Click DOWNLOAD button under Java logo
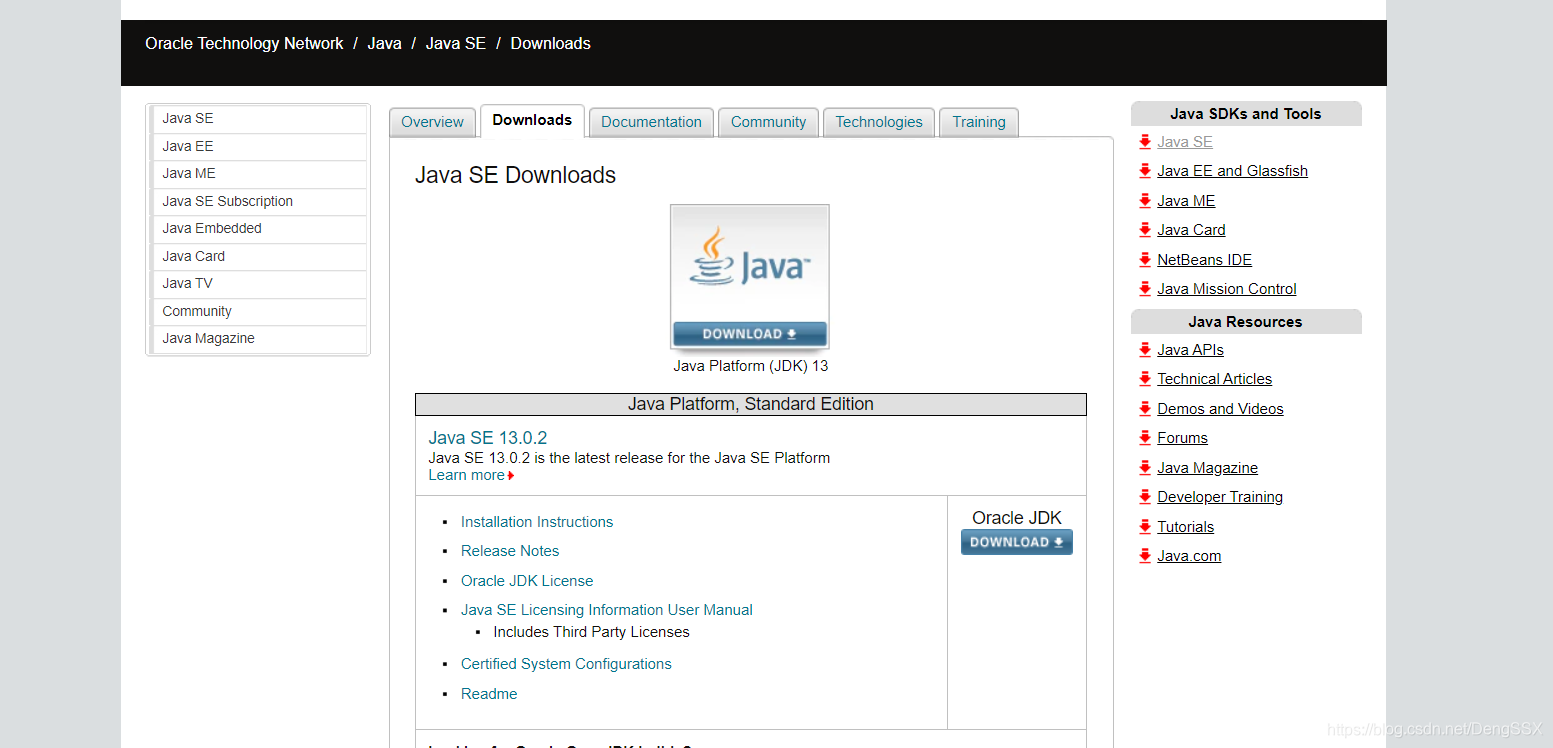The image size is (1553, 748). point(750,334)
